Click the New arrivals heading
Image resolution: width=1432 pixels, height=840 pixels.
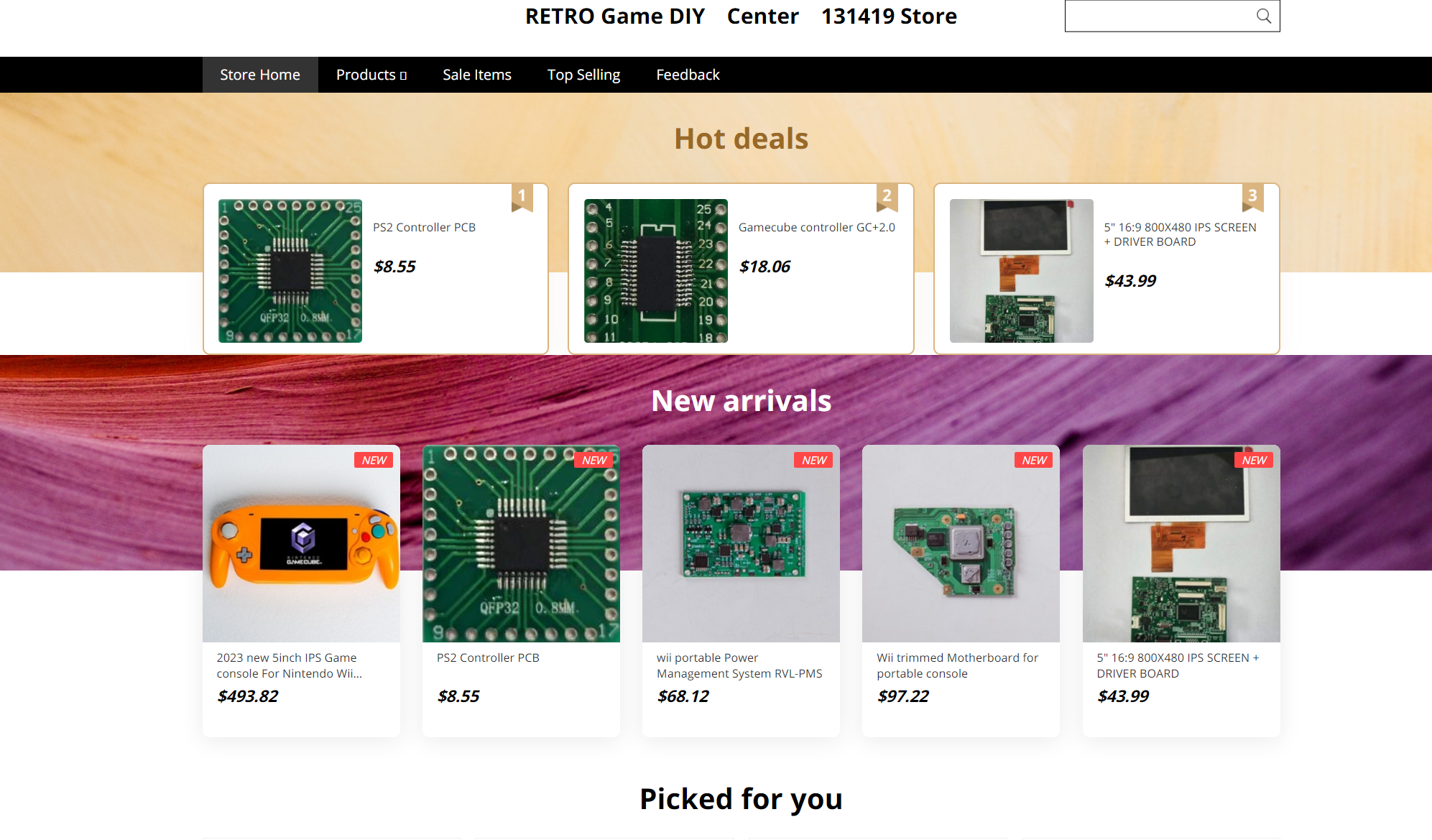click(x=741, y=400)
